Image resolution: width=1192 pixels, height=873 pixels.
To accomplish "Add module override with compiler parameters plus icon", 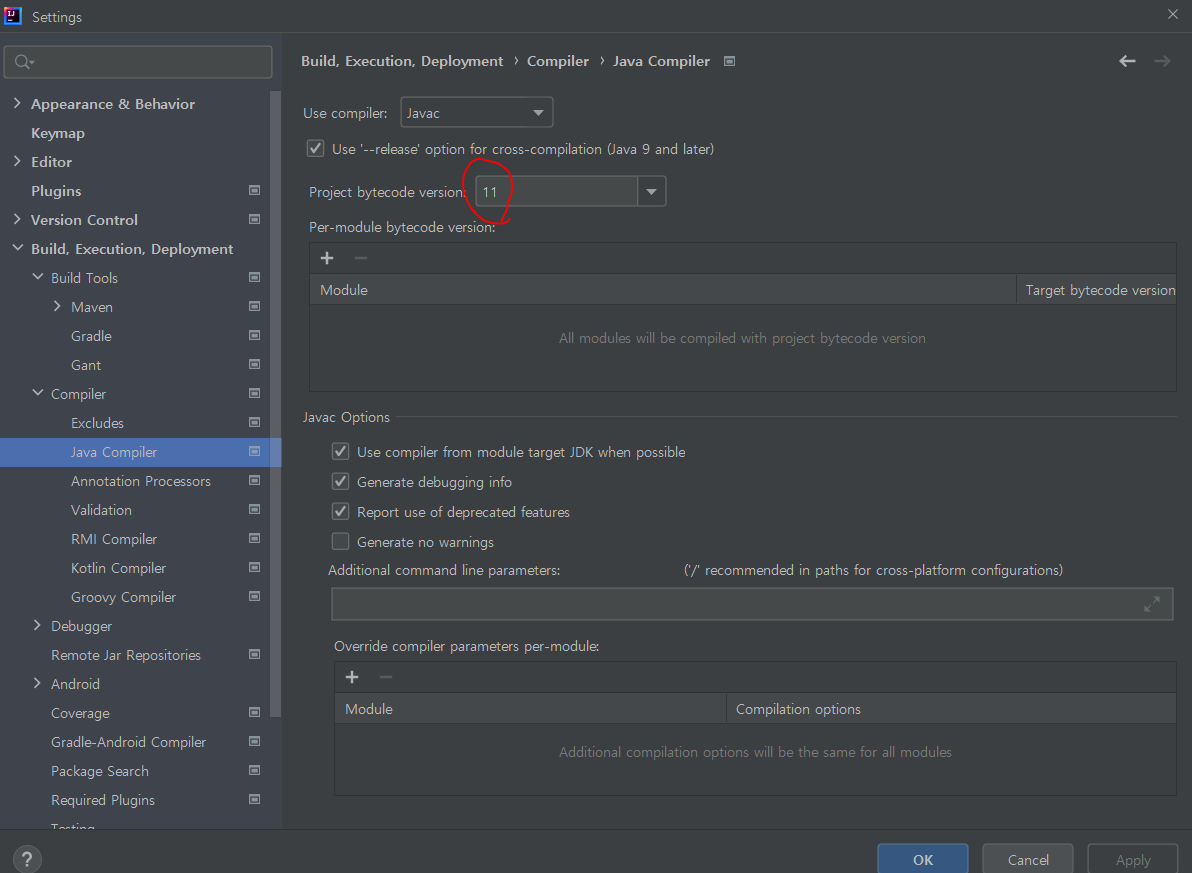I will click(x=352, y=677).
